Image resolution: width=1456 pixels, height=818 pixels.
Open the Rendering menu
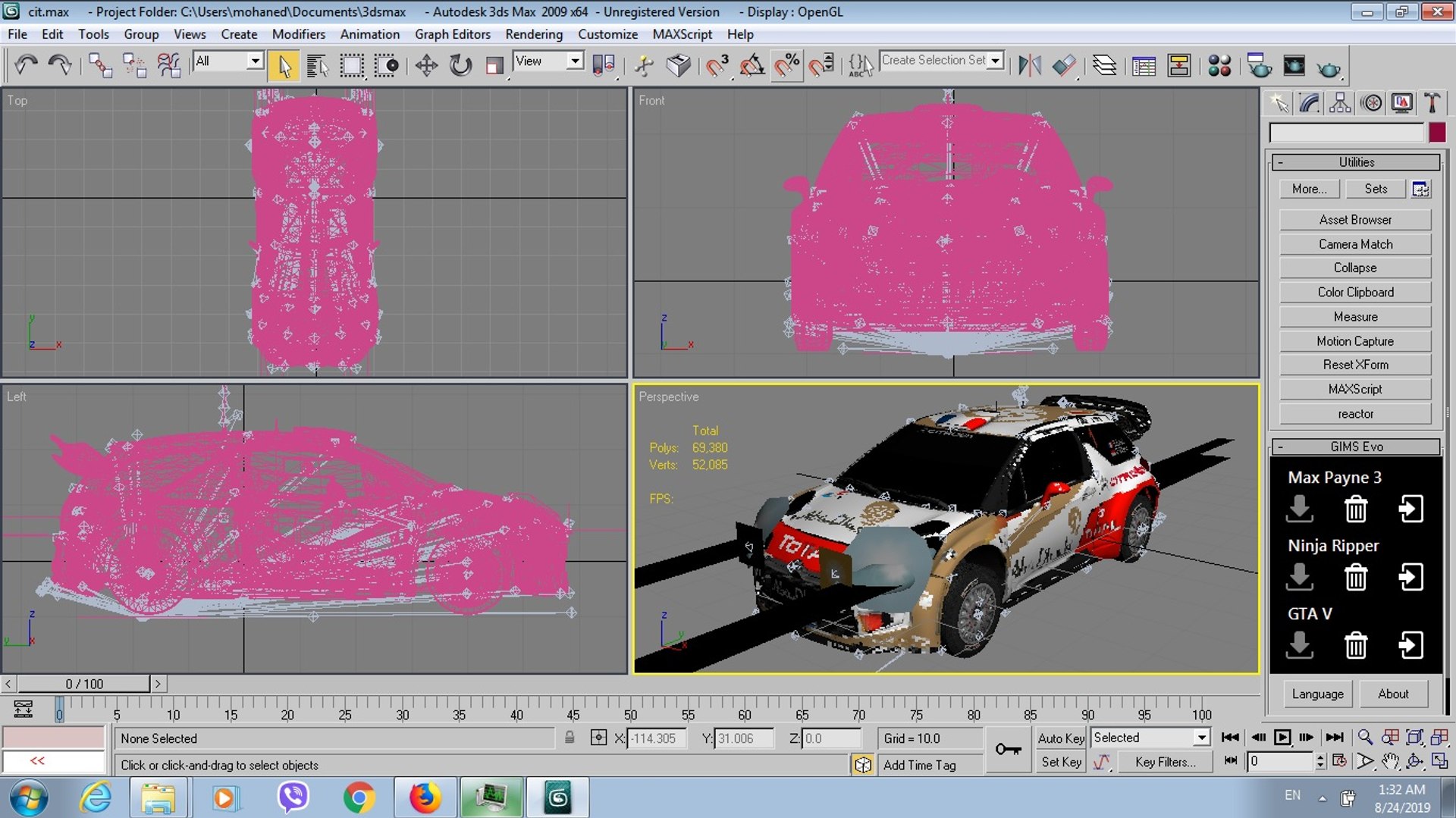[x=534, y=34]
